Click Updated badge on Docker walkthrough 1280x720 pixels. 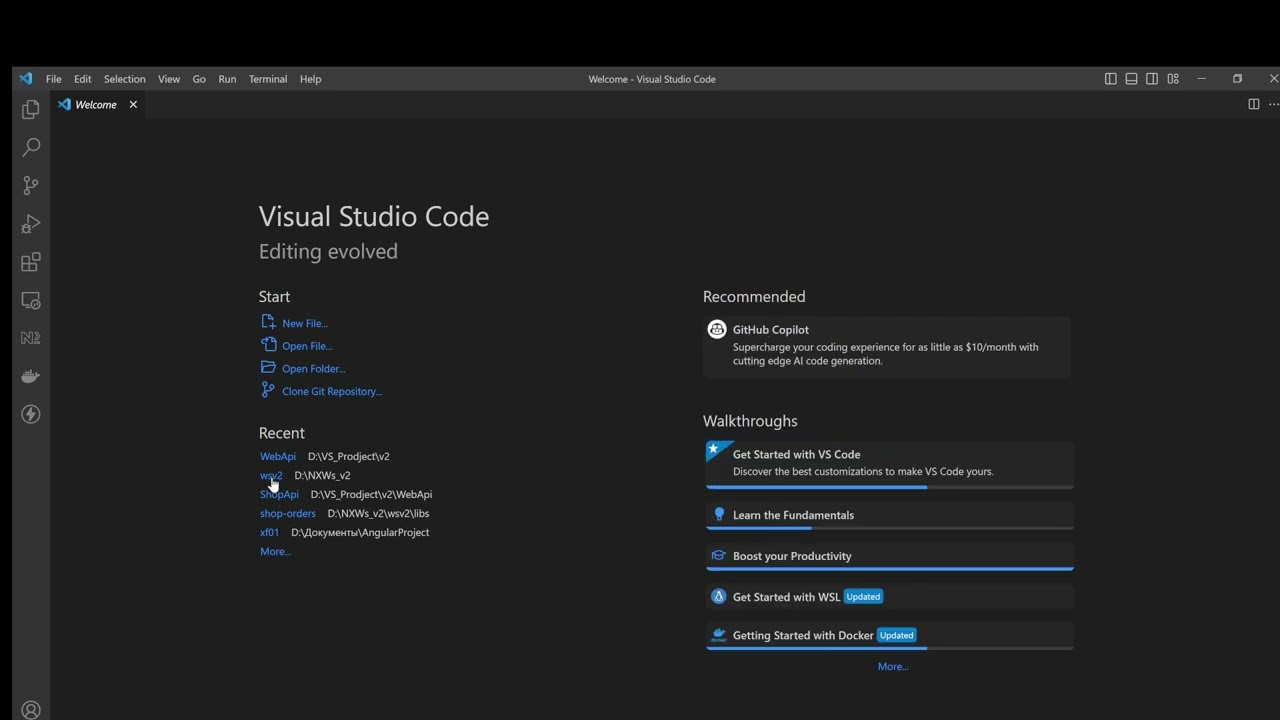897,635
